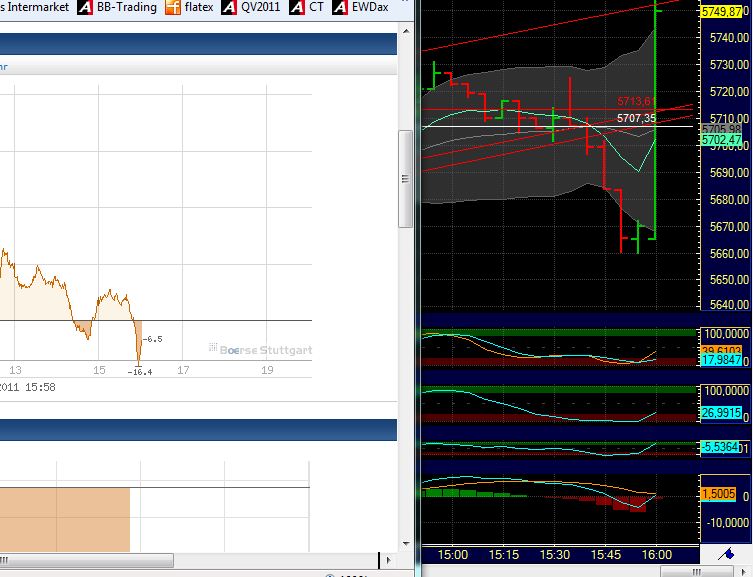This screenshot has width=753, height=577.
Task: Open the CT bookmark
Action: [316, 7]
